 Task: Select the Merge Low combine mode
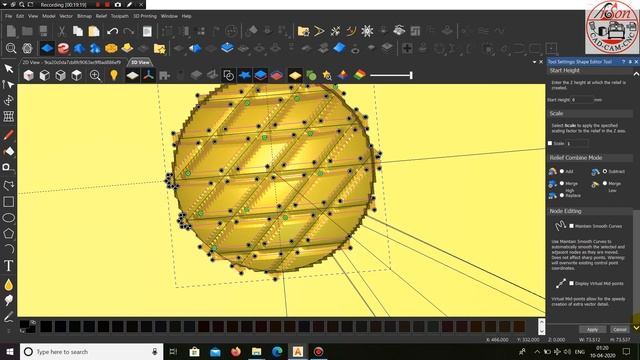605,184
